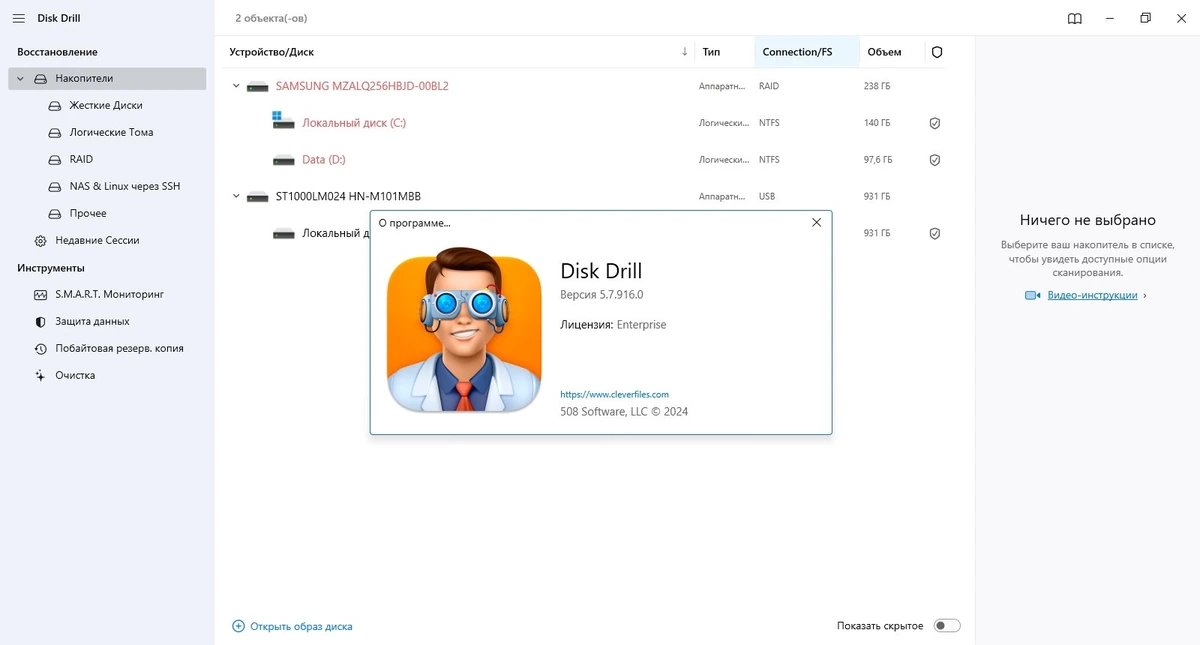
Task: Sort by Тип column header
Action: click(x=711, y=52)
